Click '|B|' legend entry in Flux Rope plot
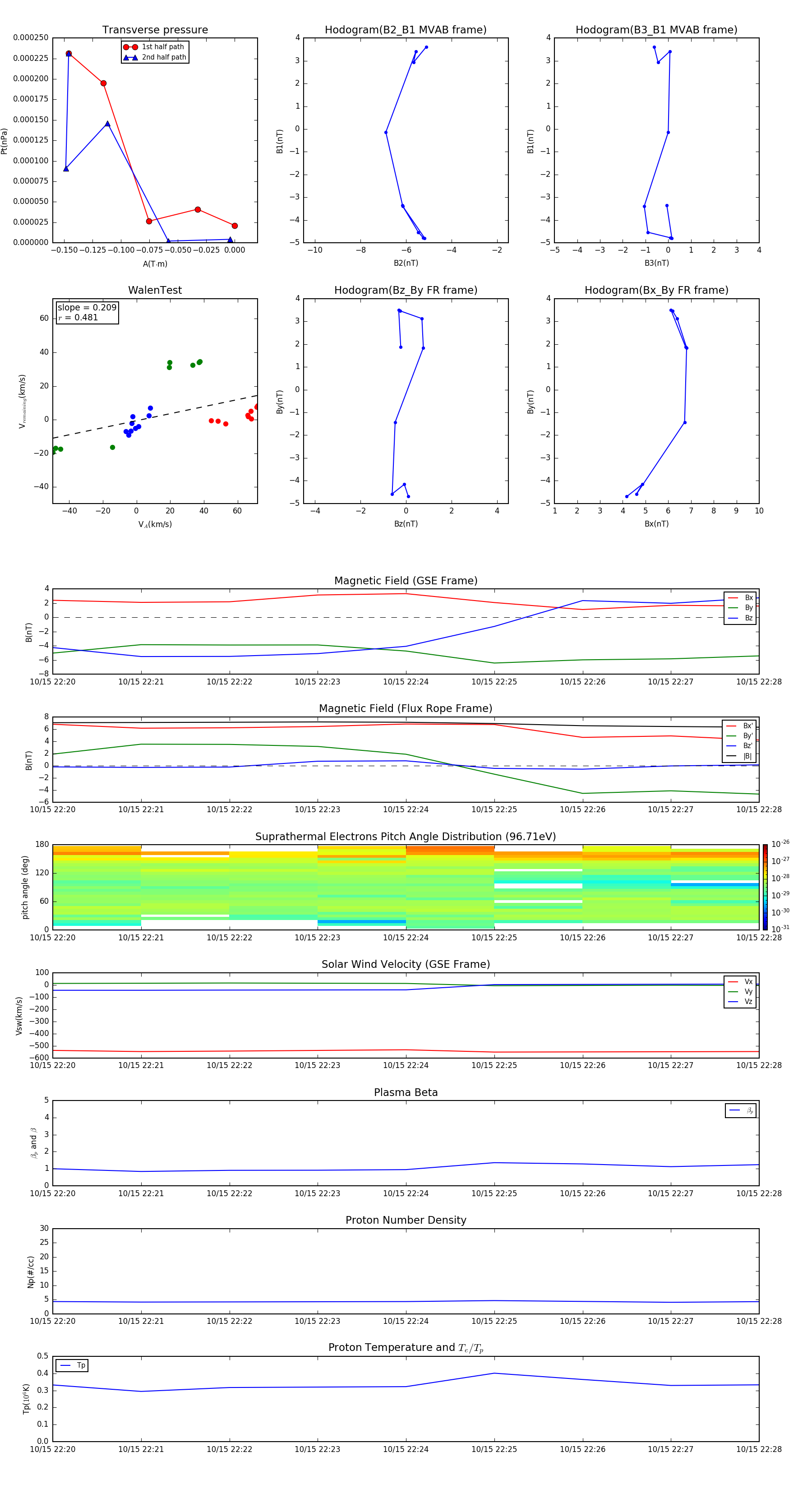Image resolution: width=812 pixels, height=1489 pixels. (740, 756)
